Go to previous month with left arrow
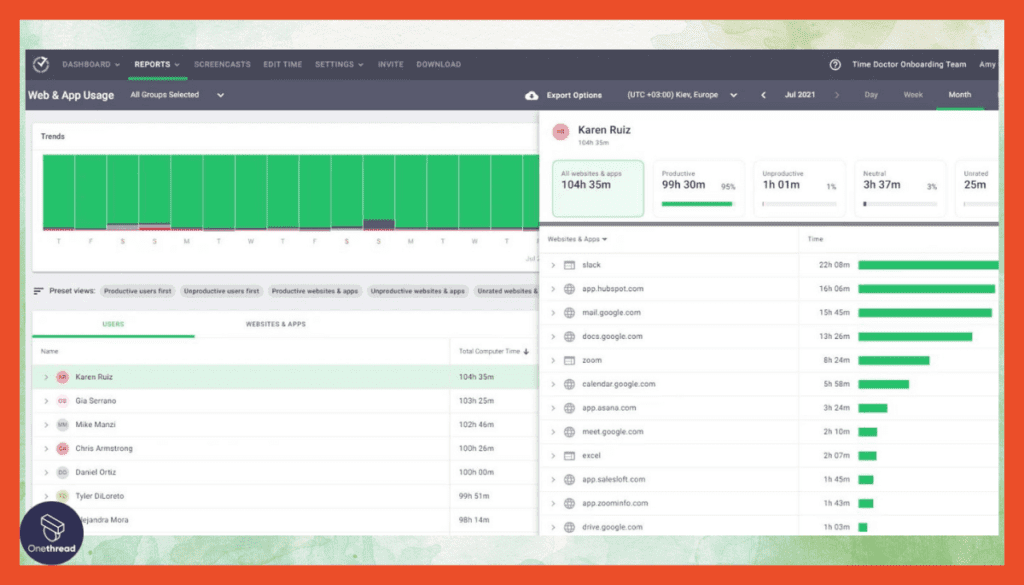This screenshot has width=1024, height=585. point(763,95)
